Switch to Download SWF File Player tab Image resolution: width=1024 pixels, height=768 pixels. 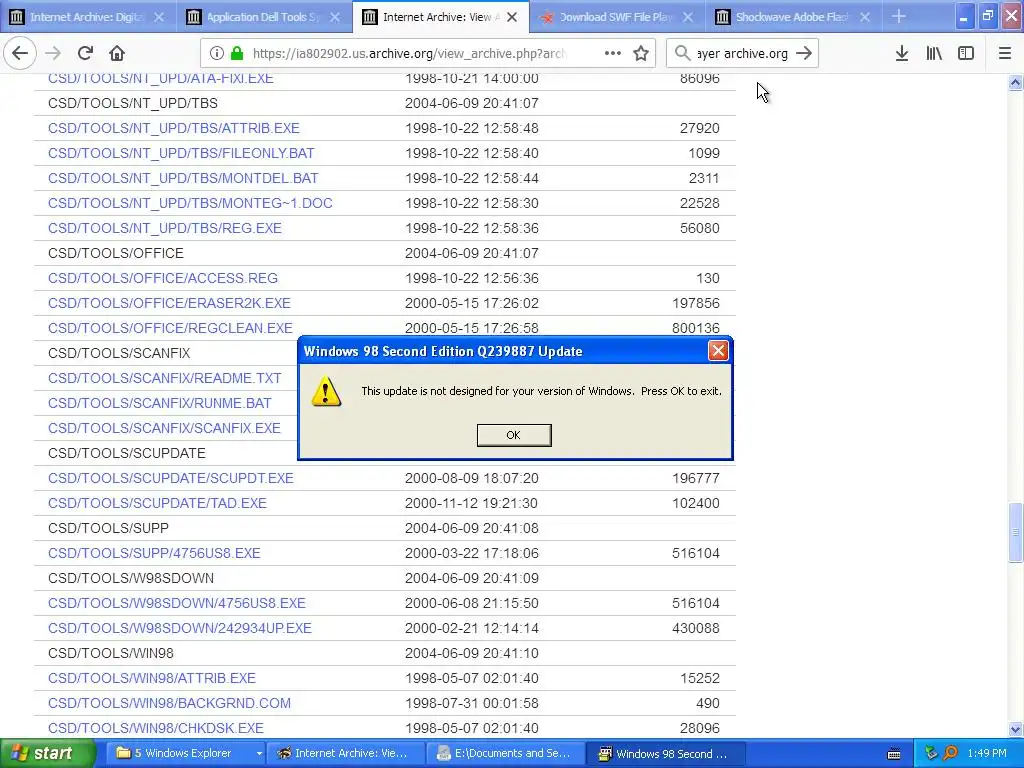pyautogui.click(x=617, y=17)
